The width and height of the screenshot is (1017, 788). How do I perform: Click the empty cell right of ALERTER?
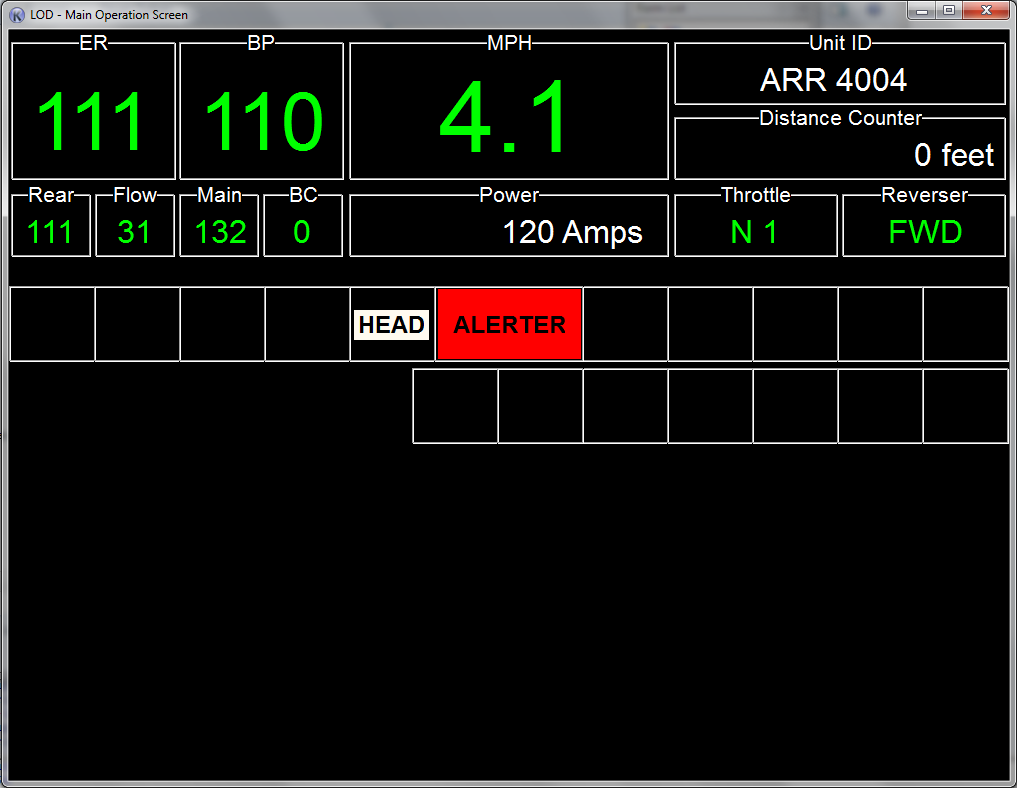tap(625, 325)
